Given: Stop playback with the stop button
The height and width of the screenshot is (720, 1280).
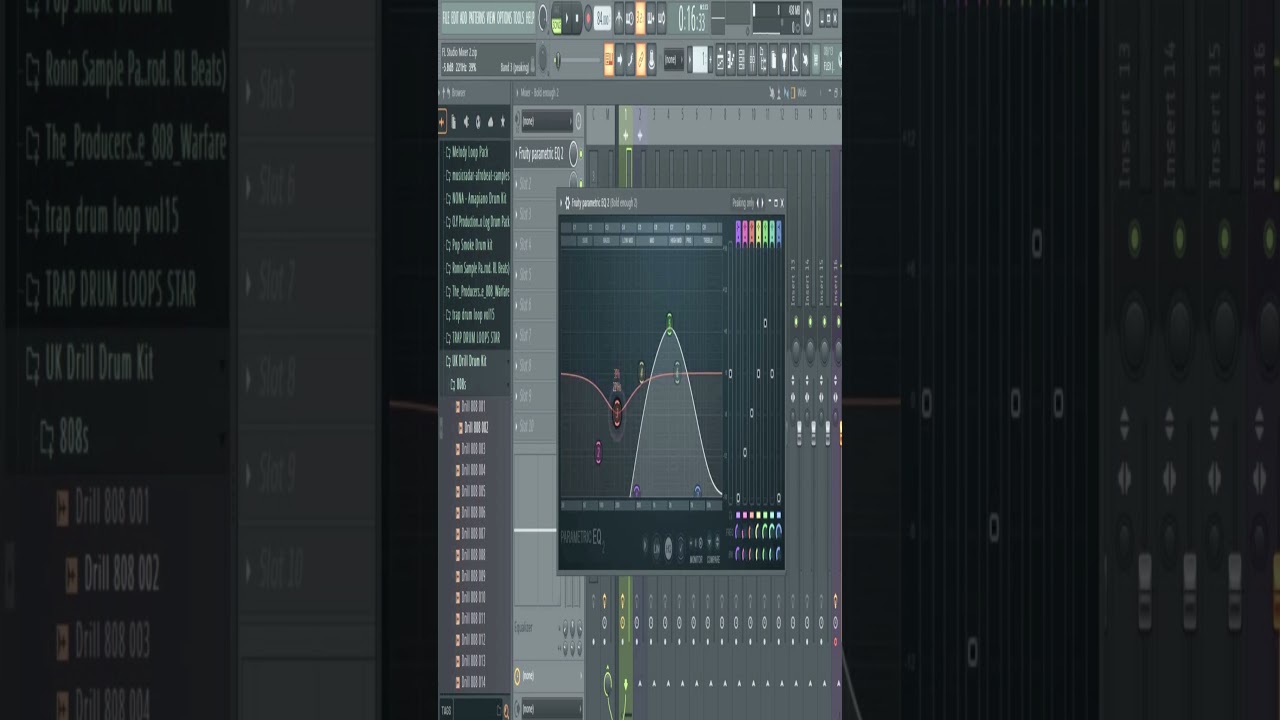Looking at the screenshot, I should pyautogui.click(x=577, y=18).
